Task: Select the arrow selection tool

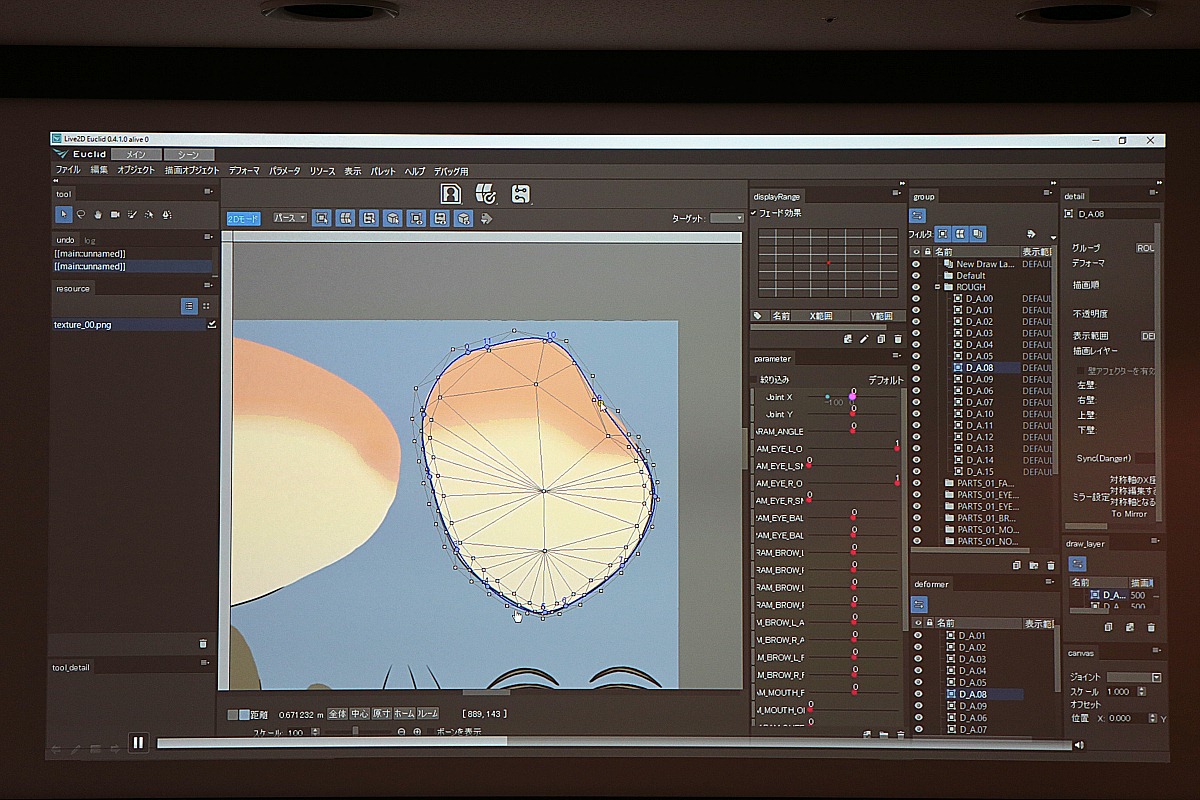Action: (x=63, y=214)
